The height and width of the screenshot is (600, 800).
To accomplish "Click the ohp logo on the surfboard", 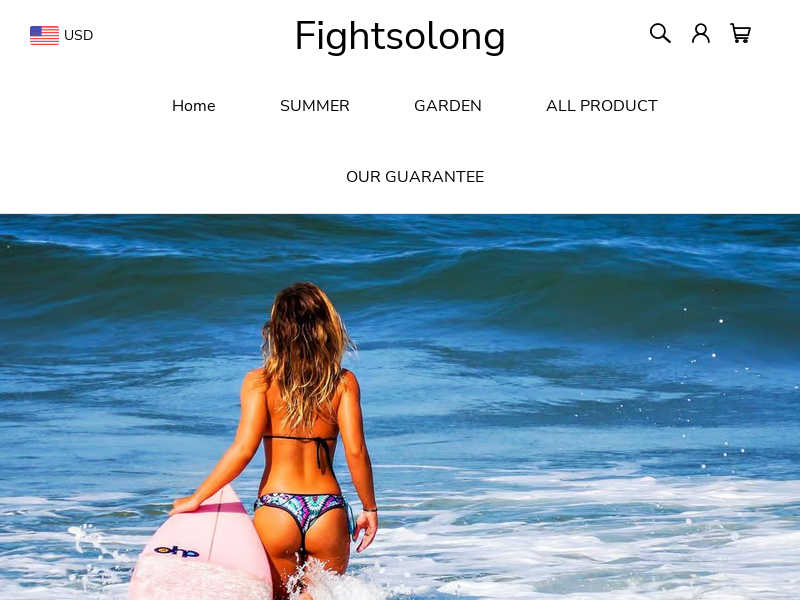I will (x=177, y=551).
